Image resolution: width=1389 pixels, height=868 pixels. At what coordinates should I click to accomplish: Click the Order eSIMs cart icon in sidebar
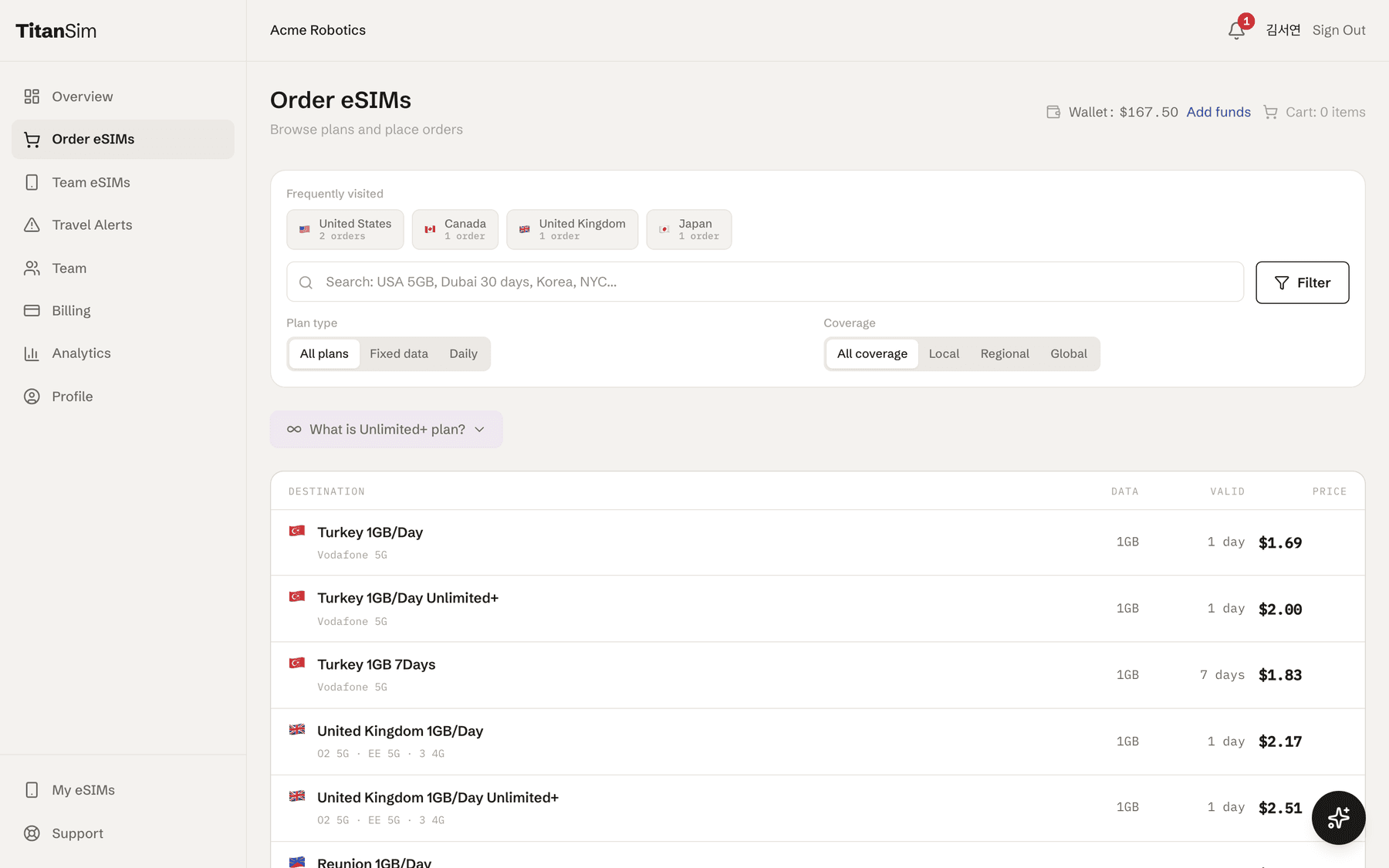click(32, 140)
